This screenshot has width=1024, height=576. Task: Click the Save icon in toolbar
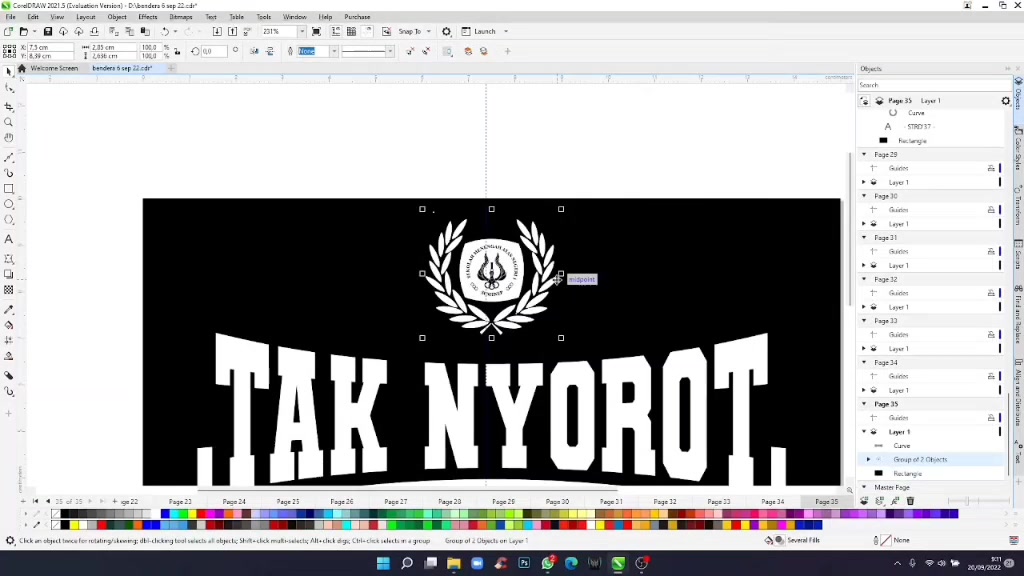point(48,31)
